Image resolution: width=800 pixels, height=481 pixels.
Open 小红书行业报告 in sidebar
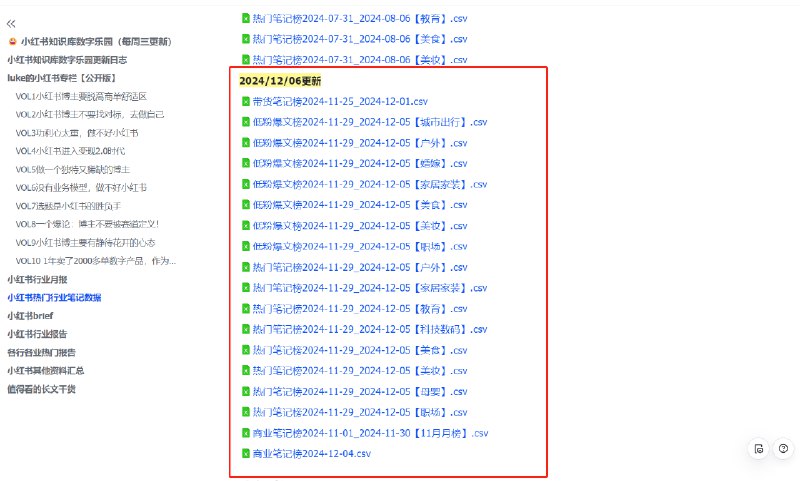click(37, 334)
